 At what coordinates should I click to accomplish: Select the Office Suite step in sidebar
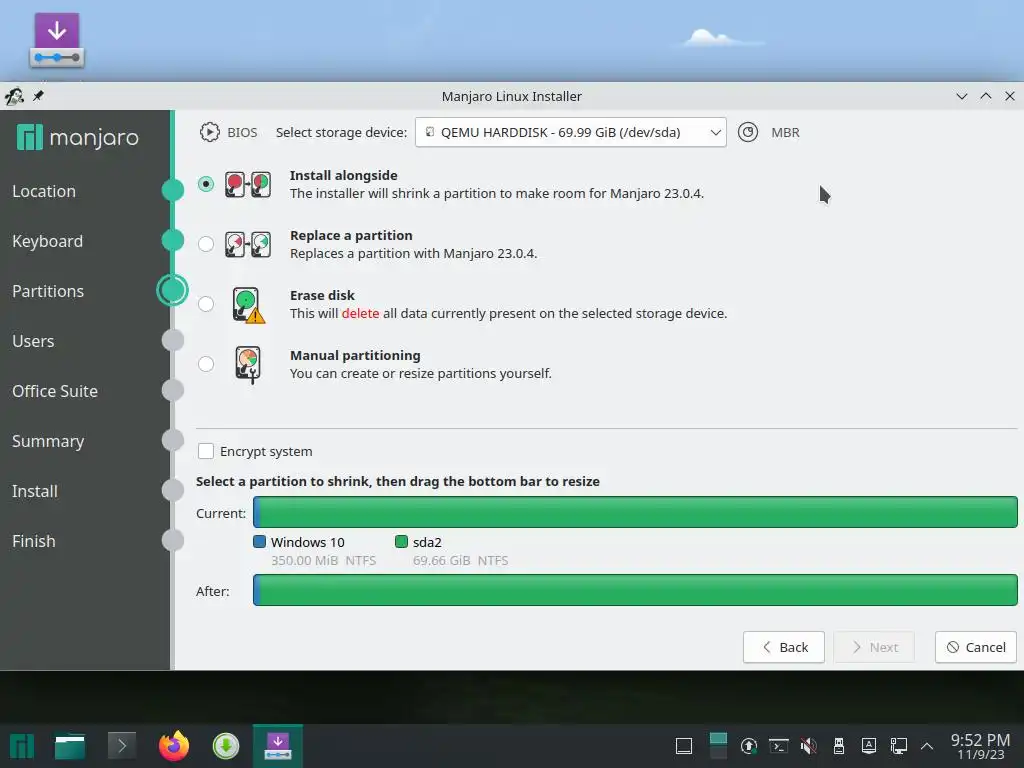point(55,391)
